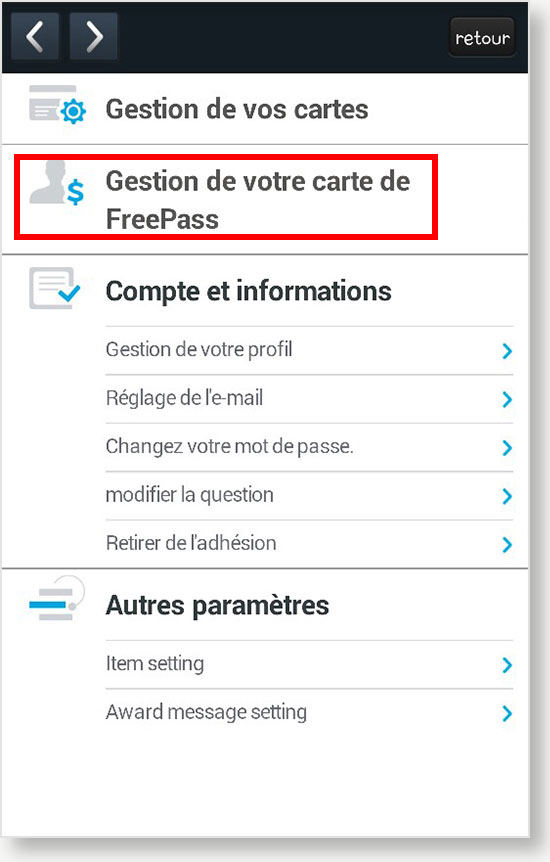Select Retirer de l'adhésion
550x862 pixels.
[309, 544]
